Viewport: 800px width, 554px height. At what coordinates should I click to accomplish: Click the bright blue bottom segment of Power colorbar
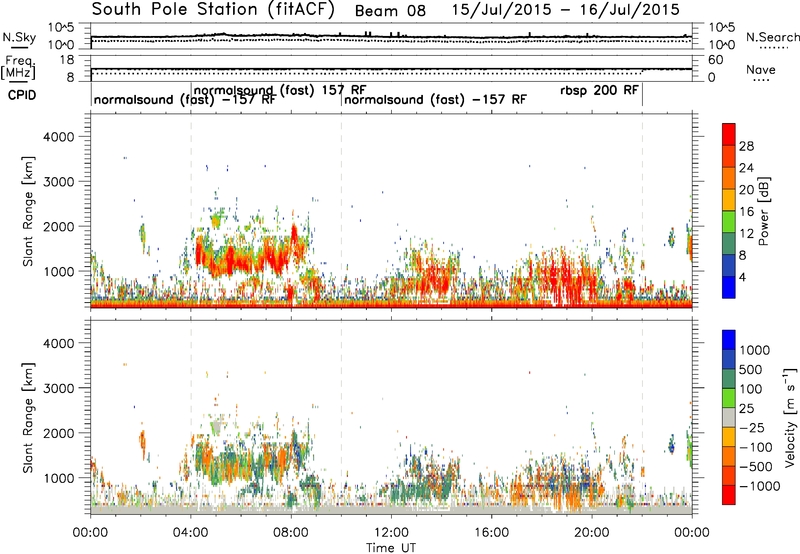(729, 287)
